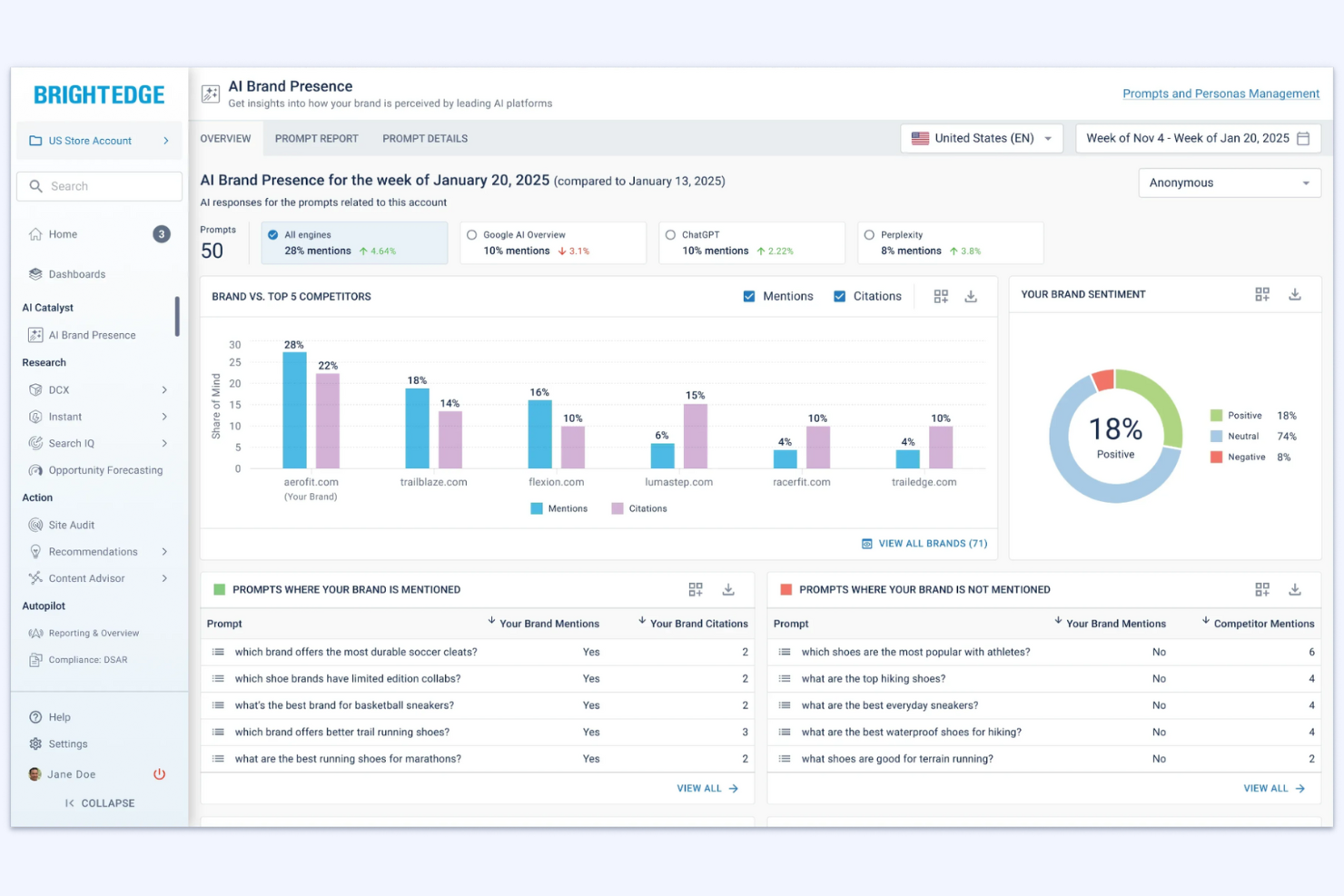Click the sidebar Search field
1344x896 pixels.
tap(98, 185)
